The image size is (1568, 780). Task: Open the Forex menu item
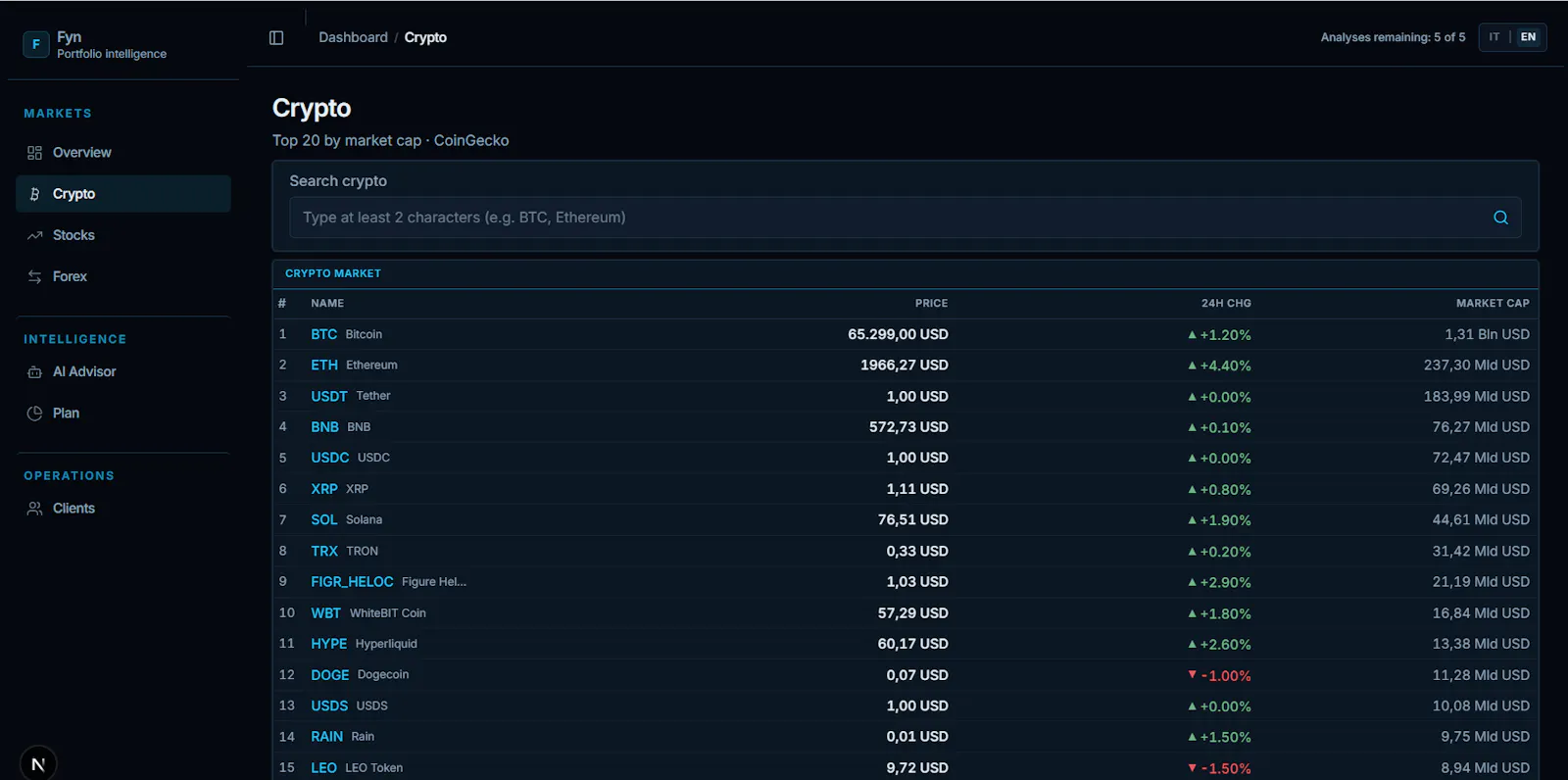pyautogui.click(x=123, y=276)
